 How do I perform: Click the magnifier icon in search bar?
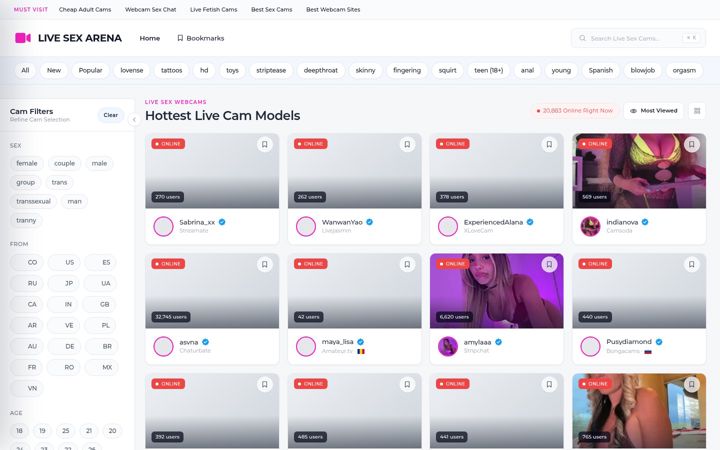coord(582,38)
